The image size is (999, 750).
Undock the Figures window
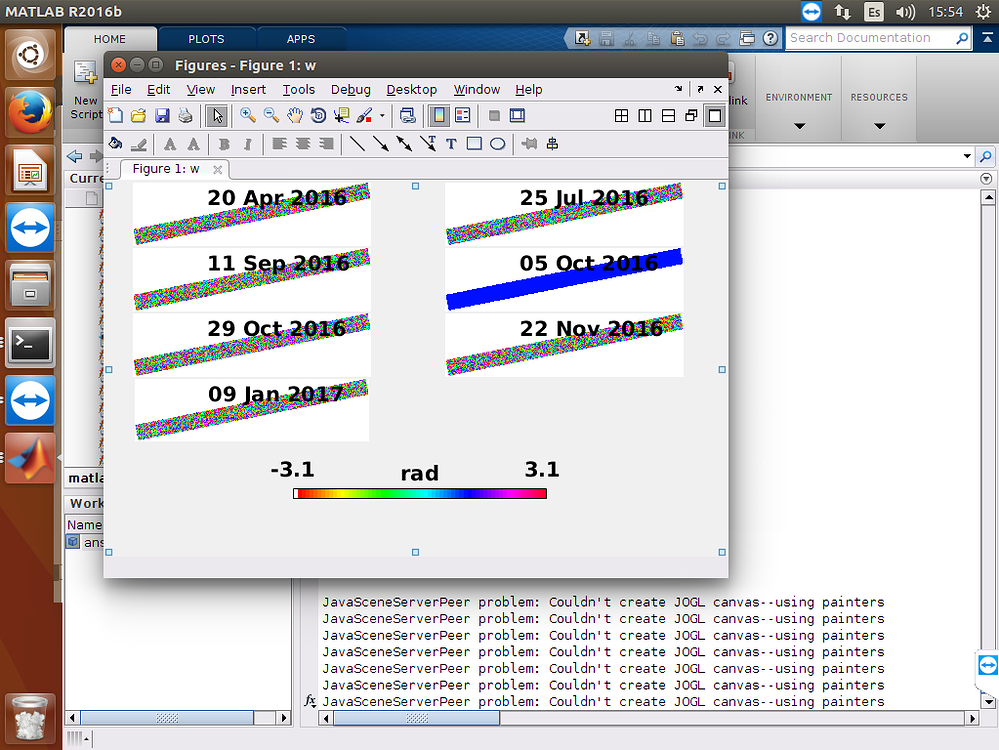700,89
